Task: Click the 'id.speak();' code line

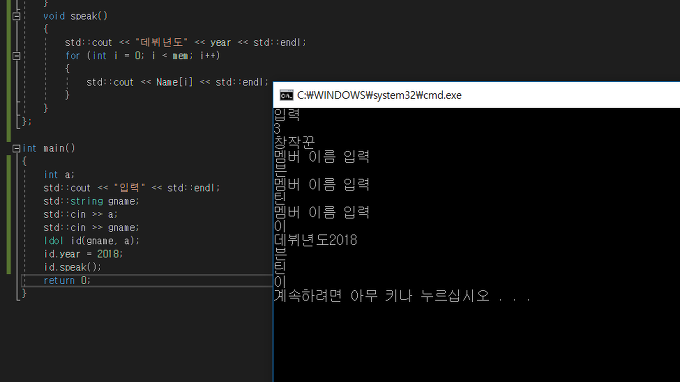Action: tap(72, 267)
